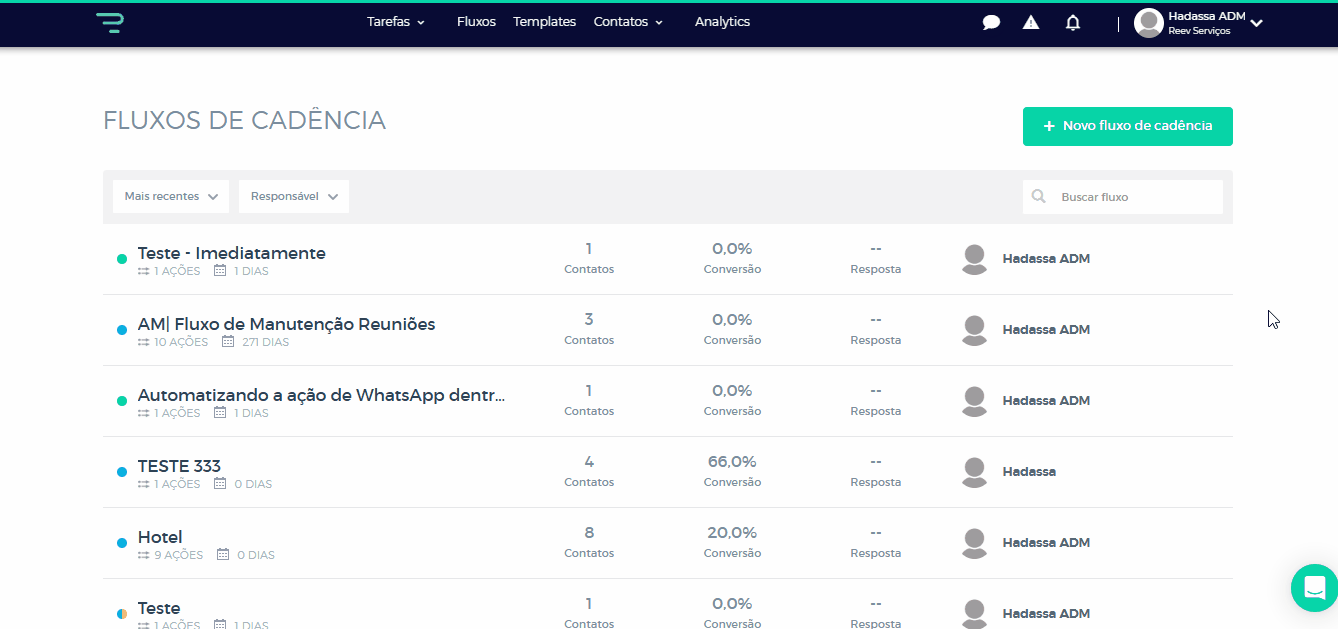Open the notifications bell icon
This screenshot has height=629, width=1338.
(1073, 22)
